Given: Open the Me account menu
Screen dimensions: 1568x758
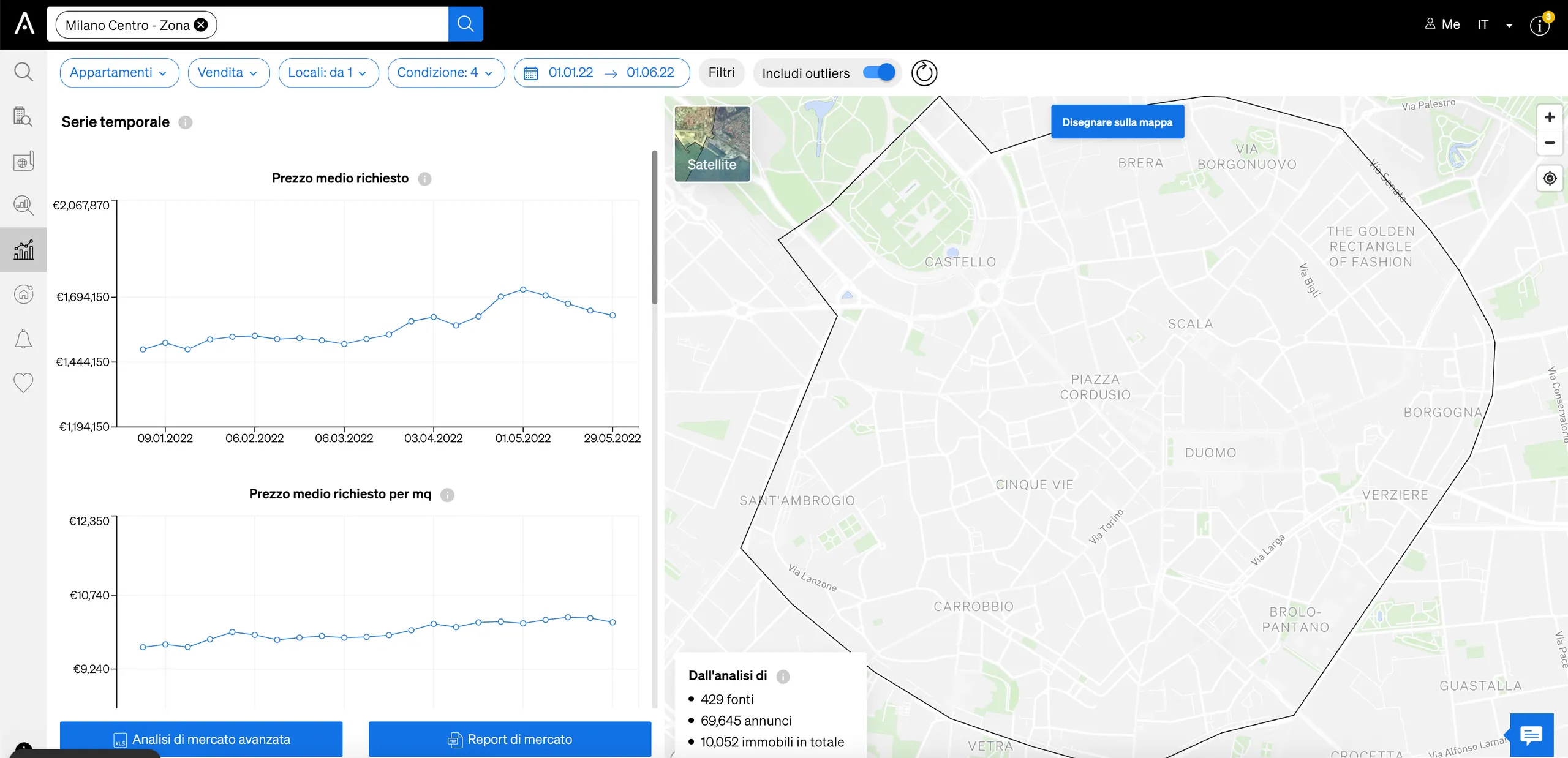Looking at the screenshot, I should click(x=1442, y=24).
